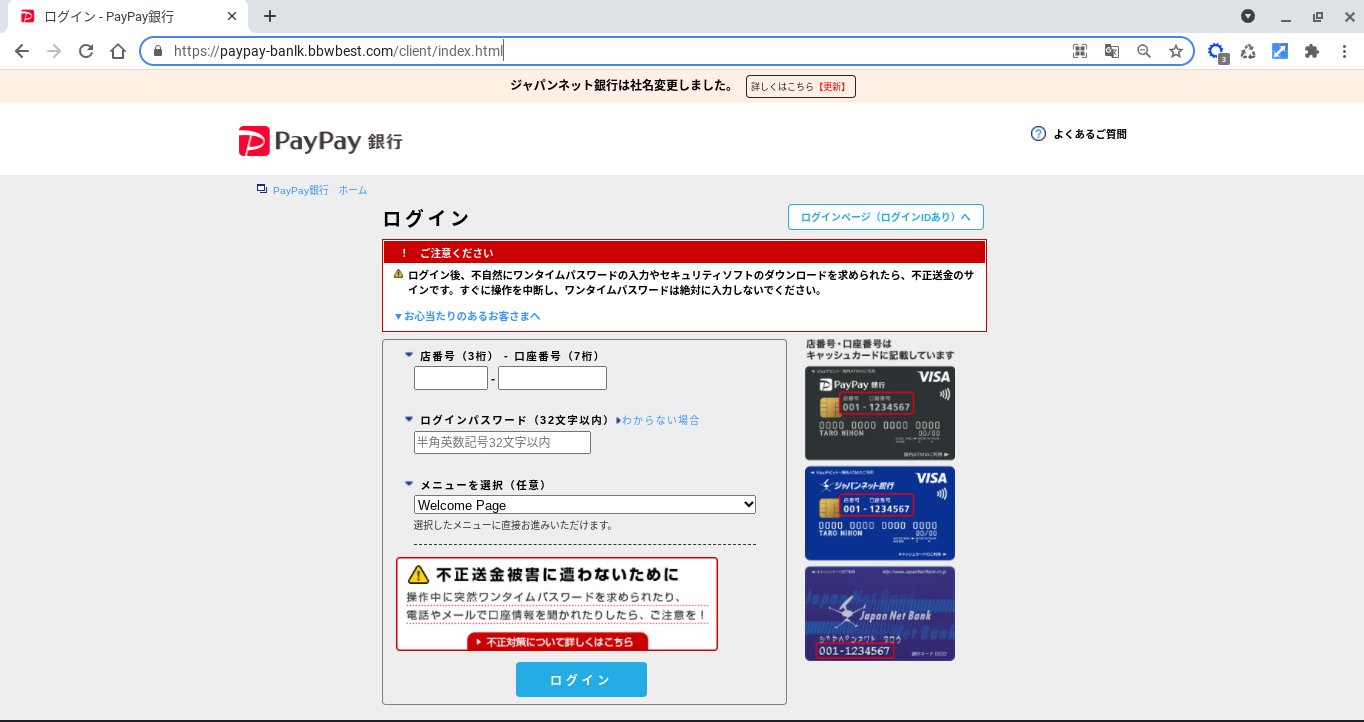Open the QR code icon in the address bar
Image resolution: width=1364 pixels, height=722 pixels.
tap(1080, 50)
